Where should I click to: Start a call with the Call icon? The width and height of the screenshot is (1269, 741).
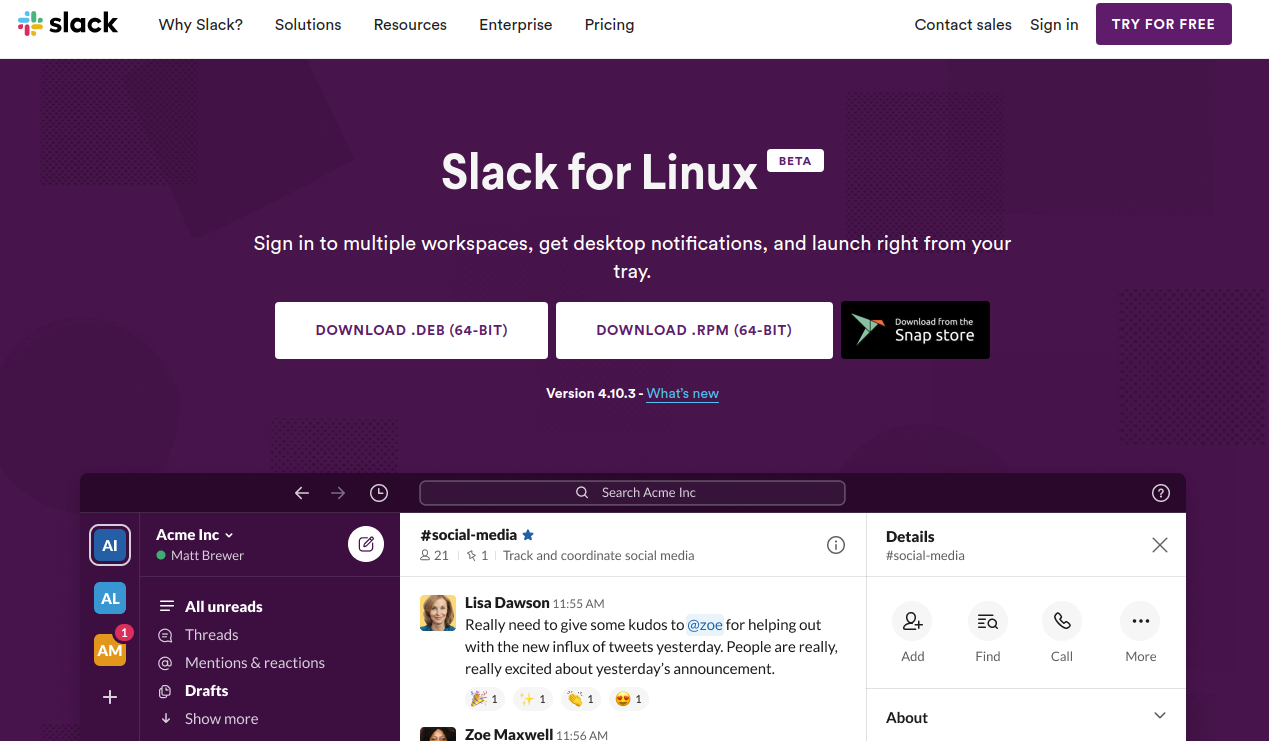(x=1062, y=621)
